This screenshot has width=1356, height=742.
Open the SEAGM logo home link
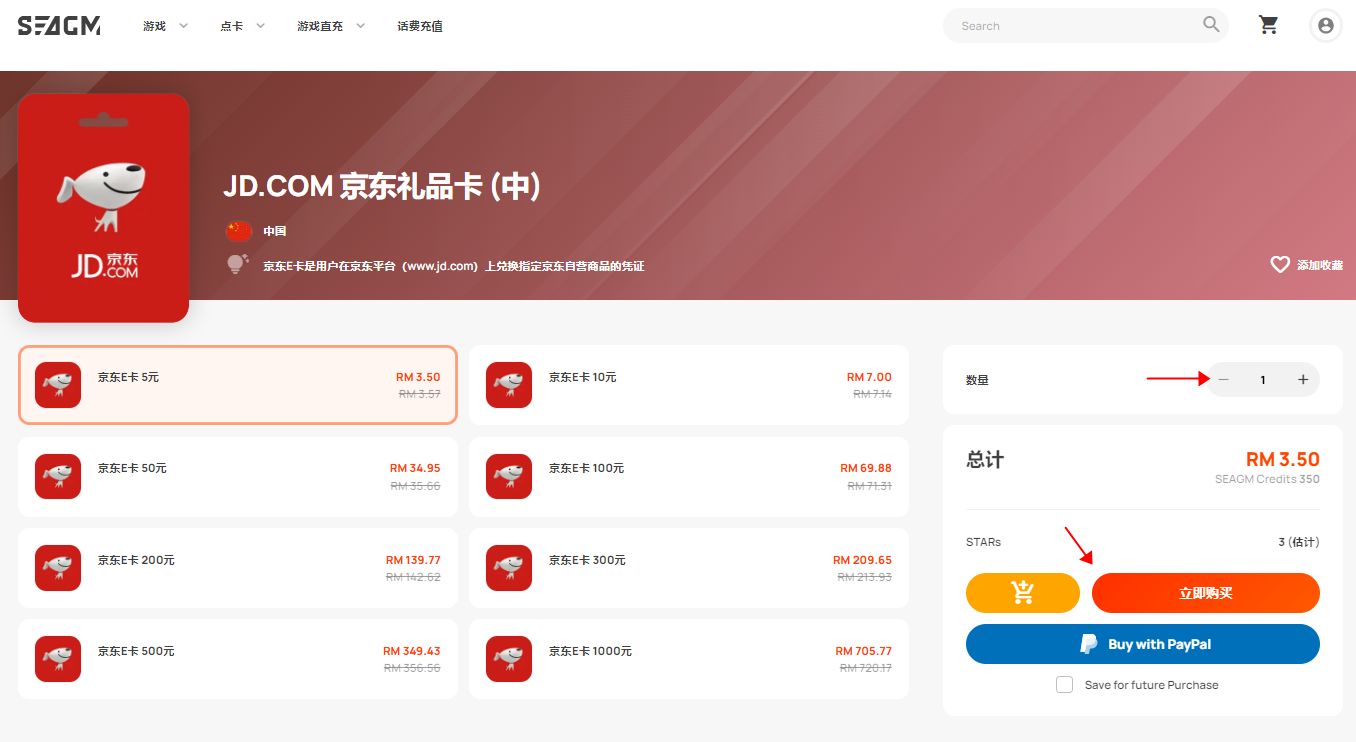click(59, 26)
